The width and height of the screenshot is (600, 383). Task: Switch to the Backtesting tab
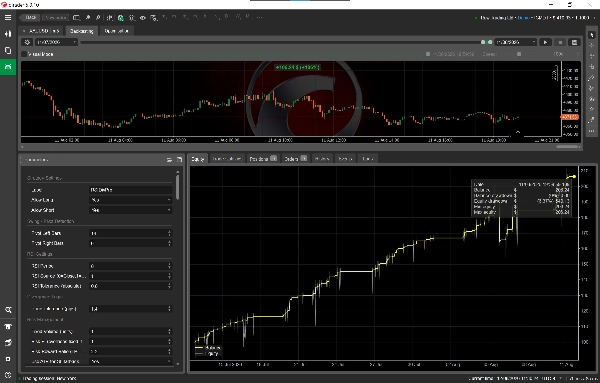(82, 31)
